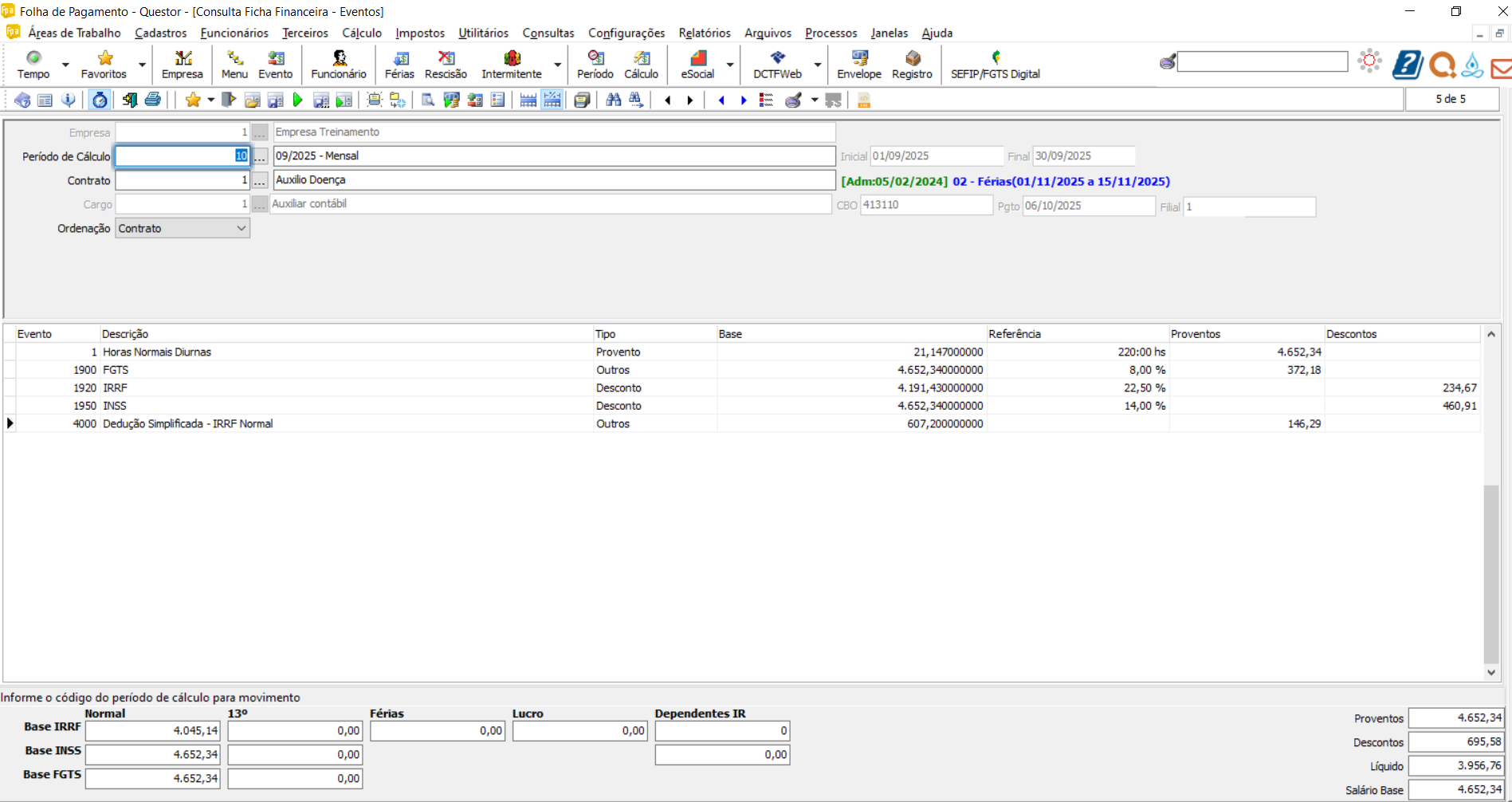Click the eSocial toolbar icon
1512x802 pixels.
tap(697, 64)
